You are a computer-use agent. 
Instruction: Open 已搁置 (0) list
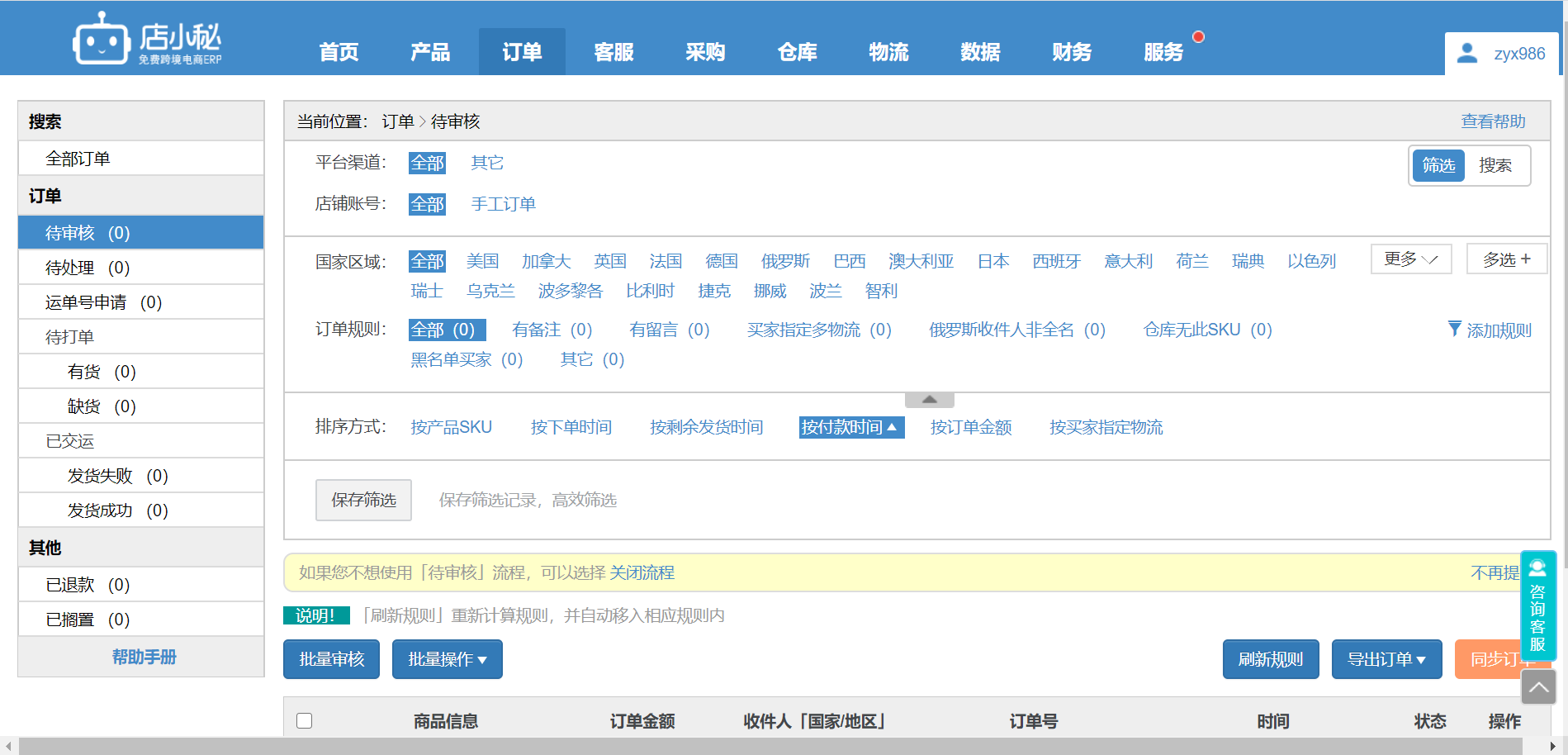[x=141, y=619]
